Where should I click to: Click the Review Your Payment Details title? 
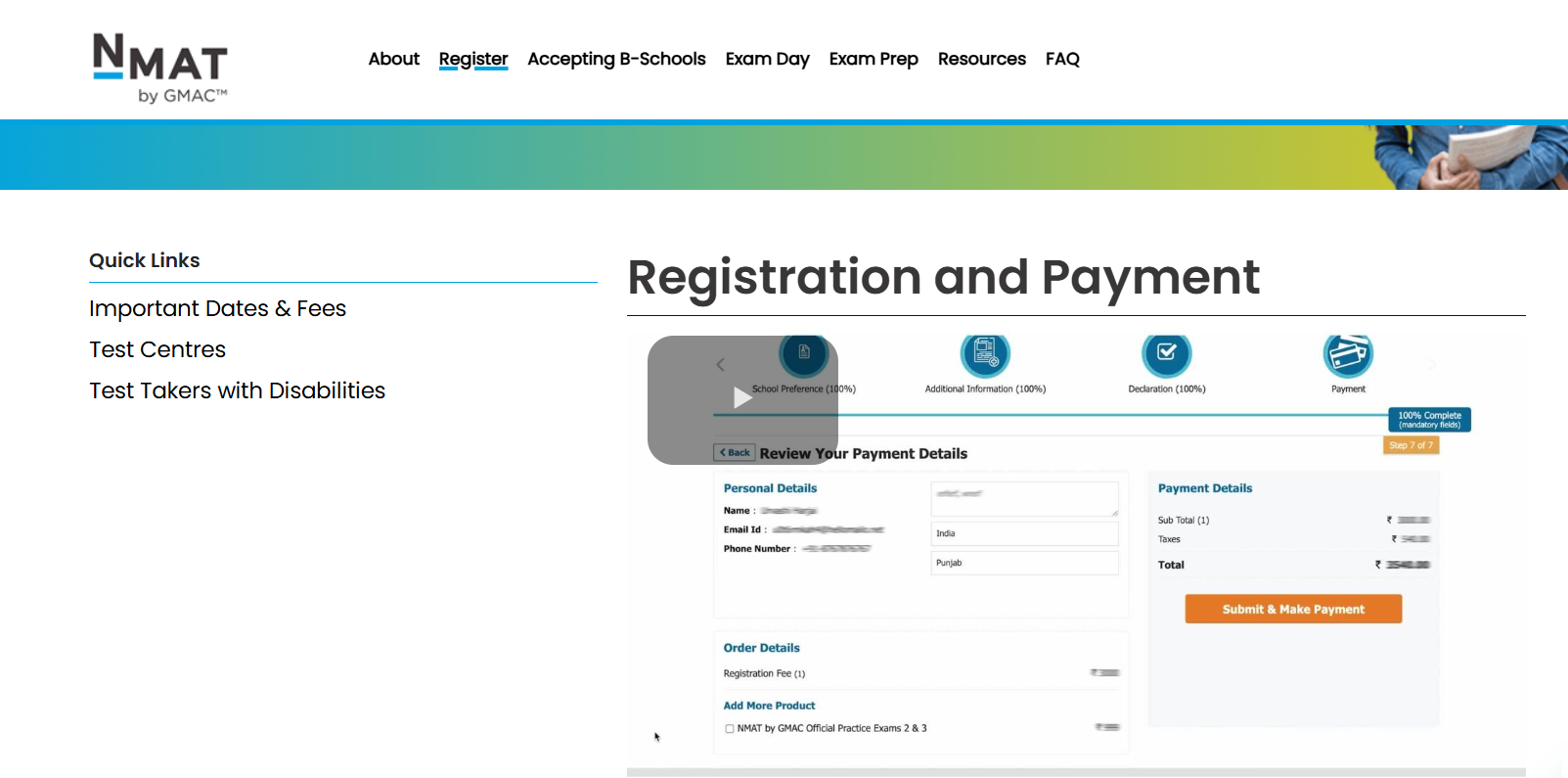[864, 453]
